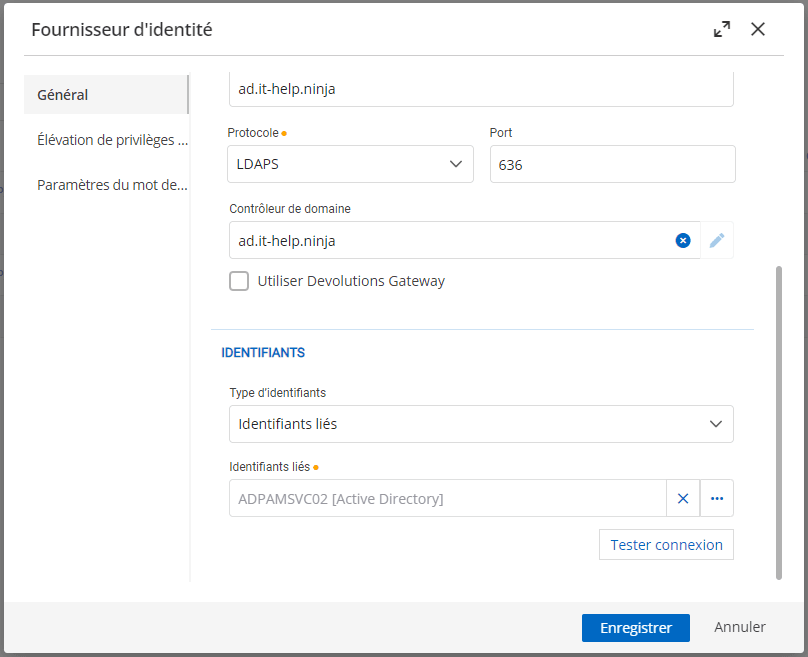Edit domain controller with pencil icon
The image size is (808, 657).
coord(717,241)
